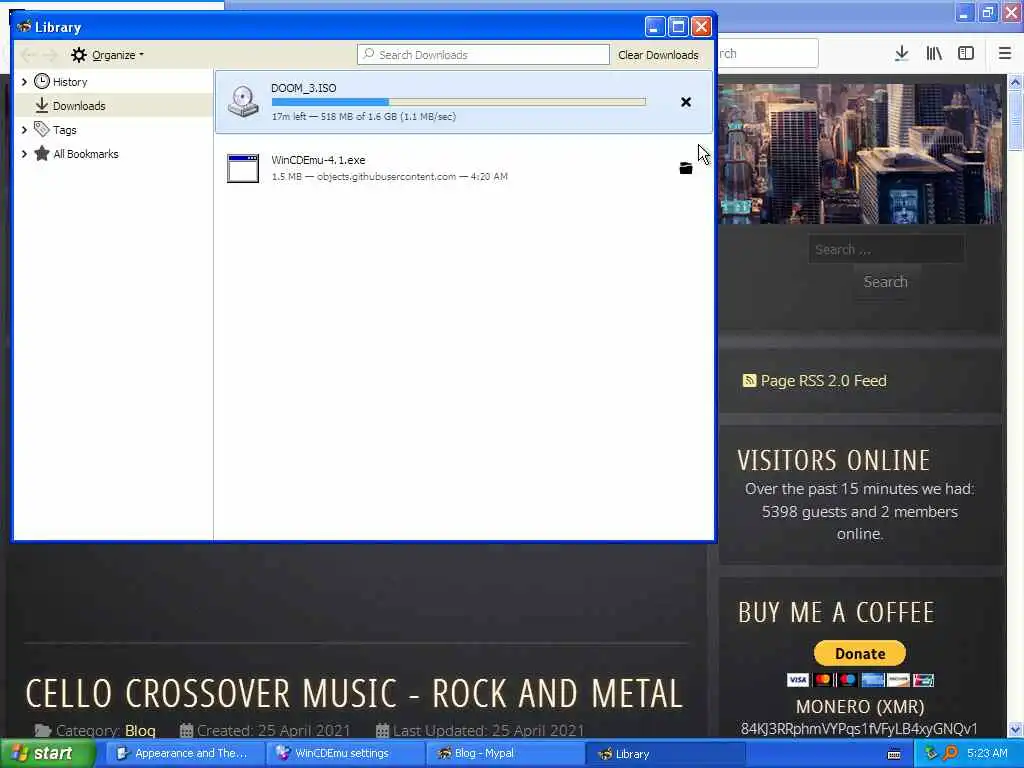This screenshot has height=768, width=1024.
Task: Cancel the DOOM_3.ISO download
Action: point(686,102)
